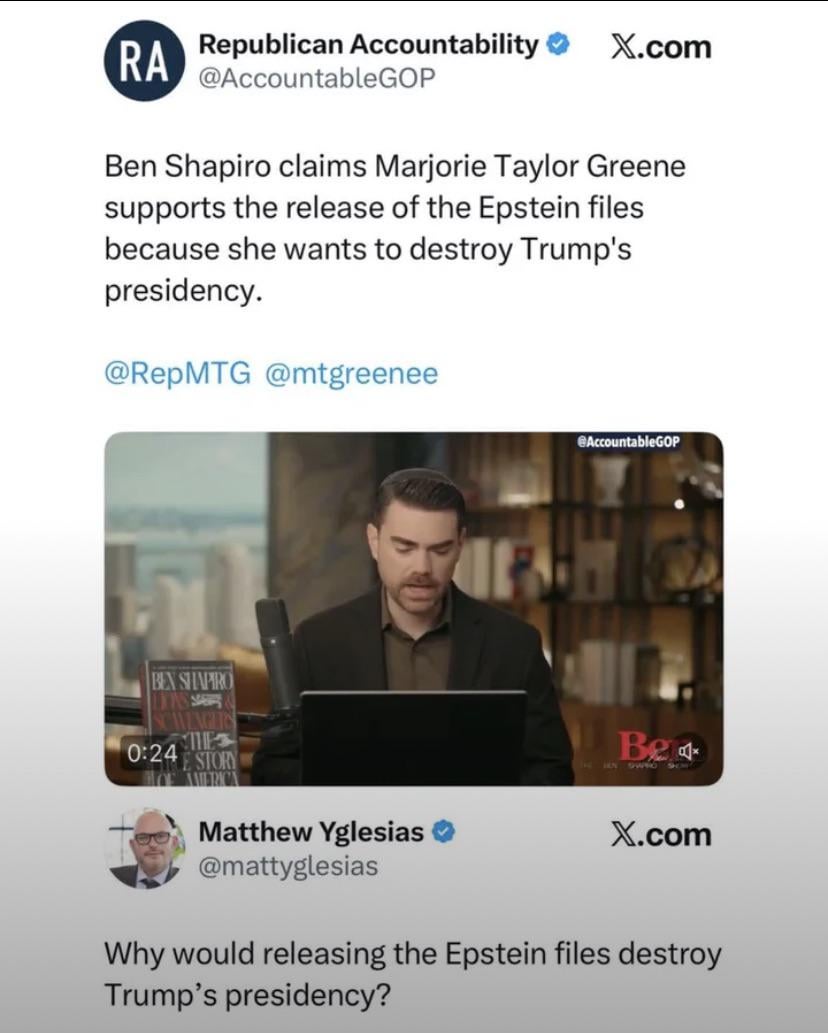Click Matthew Yglesias's blue verified badge
The image size is (828, 1033).
pos(444,831)
